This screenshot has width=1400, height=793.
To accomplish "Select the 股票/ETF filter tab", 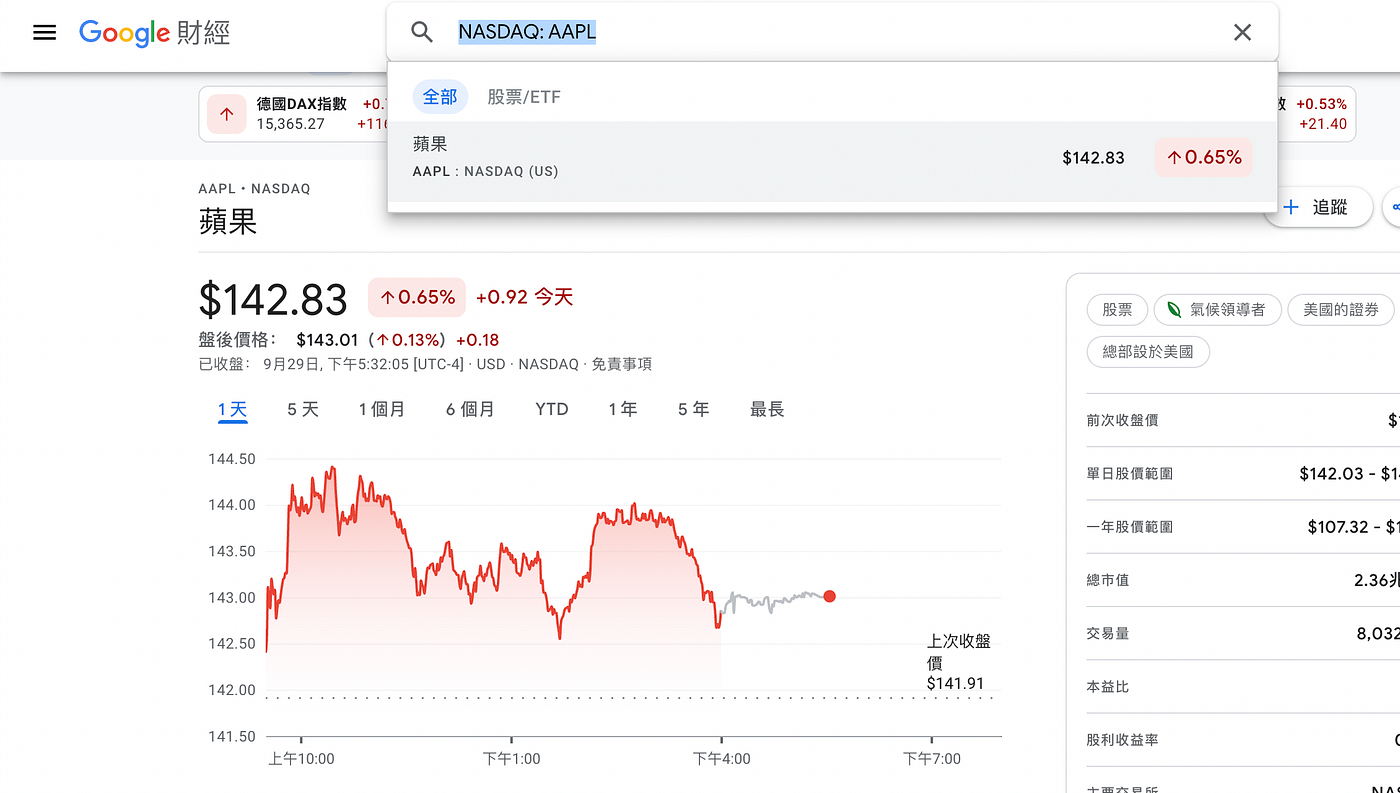I will click(524, 97).
